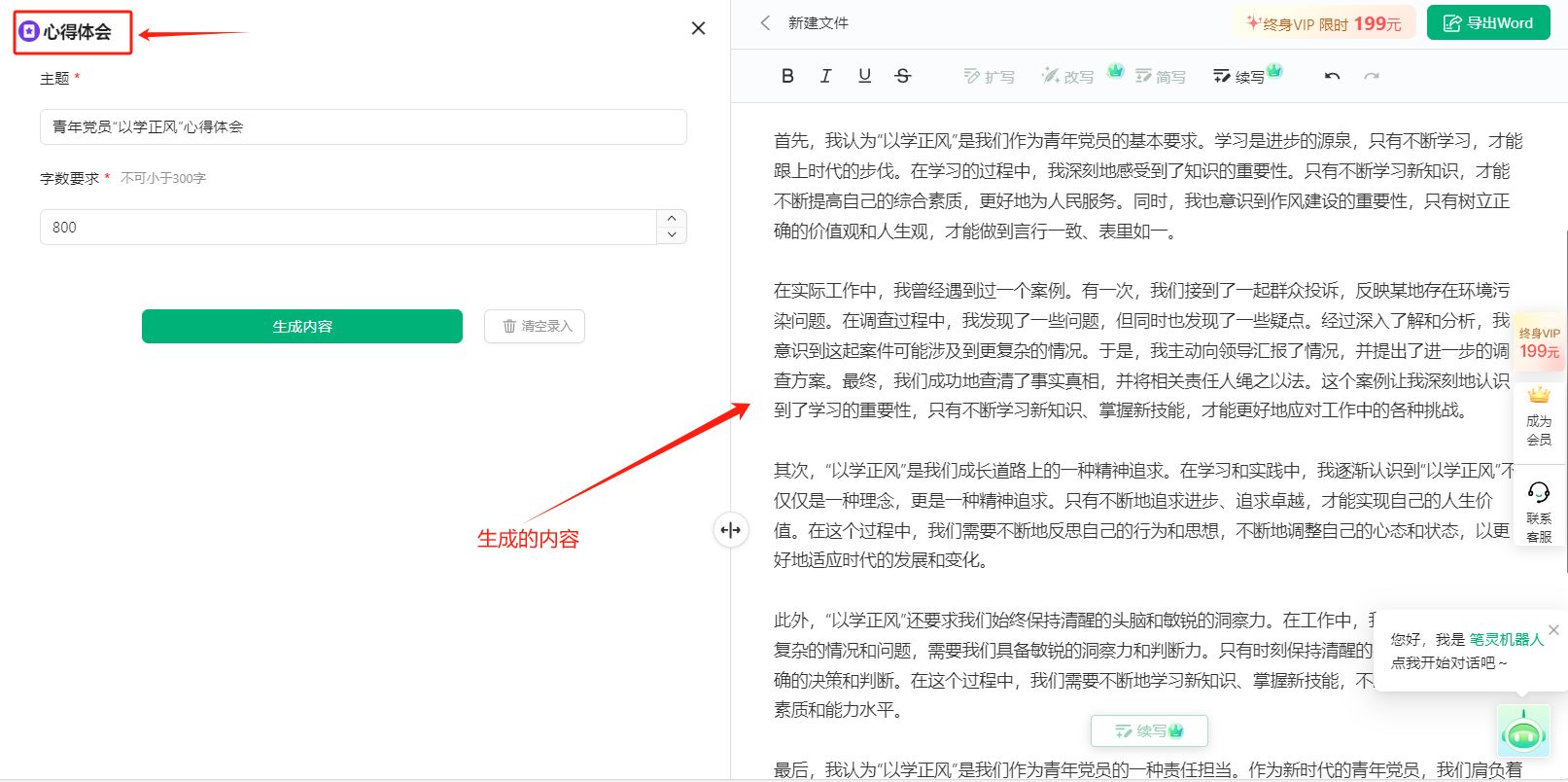1568x782 pixels.
Task: Toggle bold formatting in editor toolbar
Action: (787, 76)
